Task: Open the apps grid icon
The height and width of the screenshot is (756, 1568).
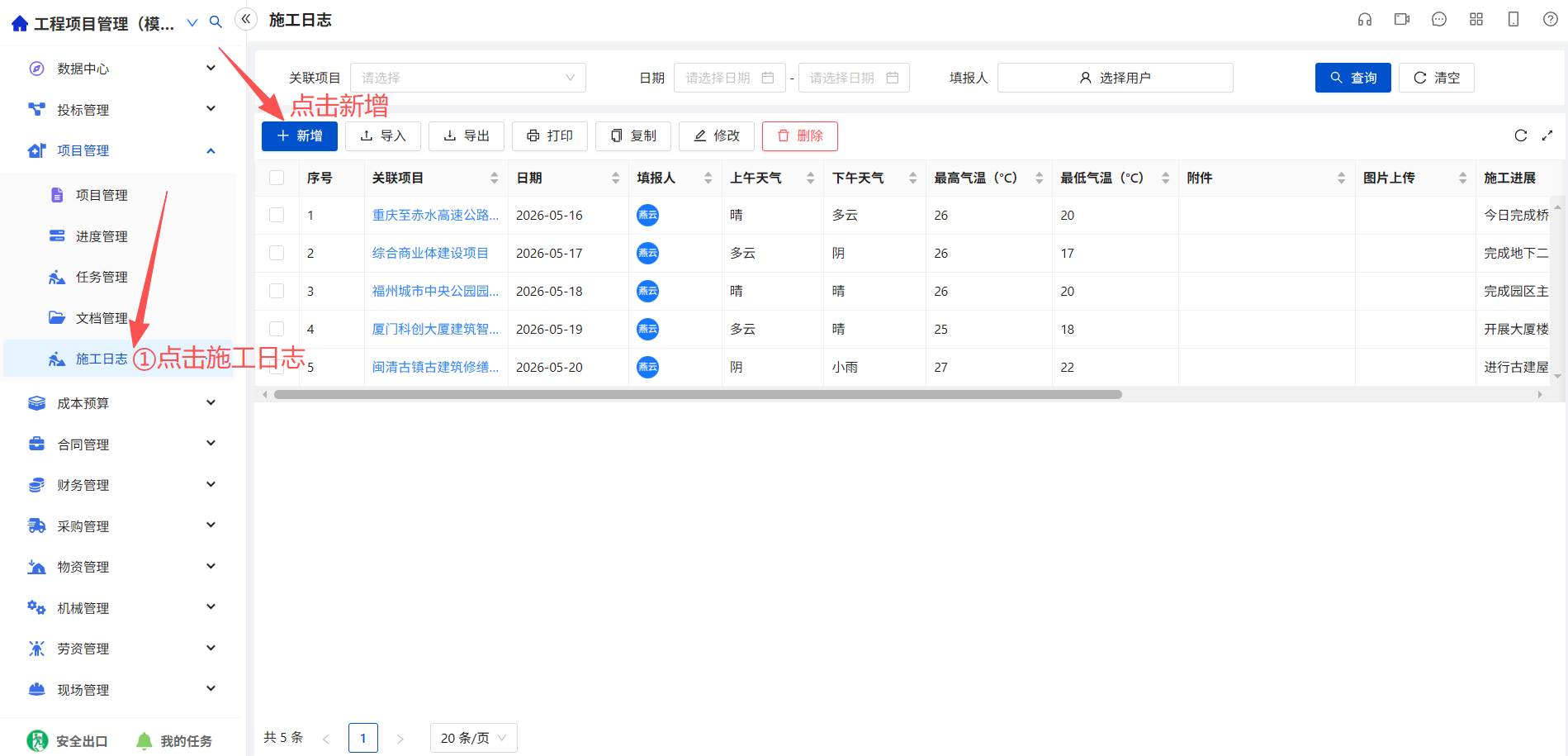Action: 1476,20
